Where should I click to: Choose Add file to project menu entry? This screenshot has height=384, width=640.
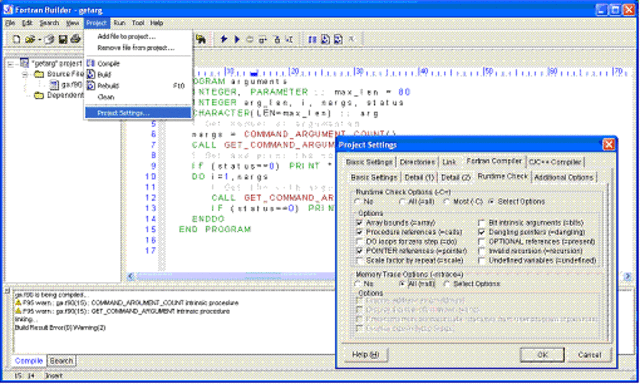pos(138,37)
